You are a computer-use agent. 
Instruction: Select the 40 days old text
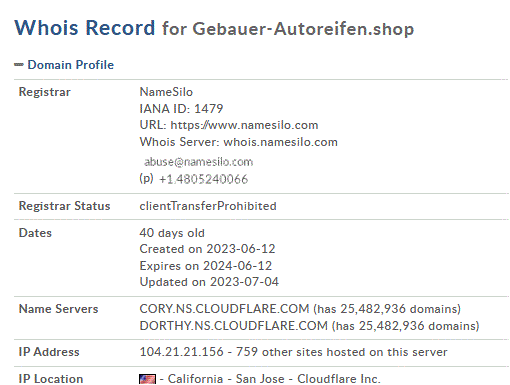(172, 233)
